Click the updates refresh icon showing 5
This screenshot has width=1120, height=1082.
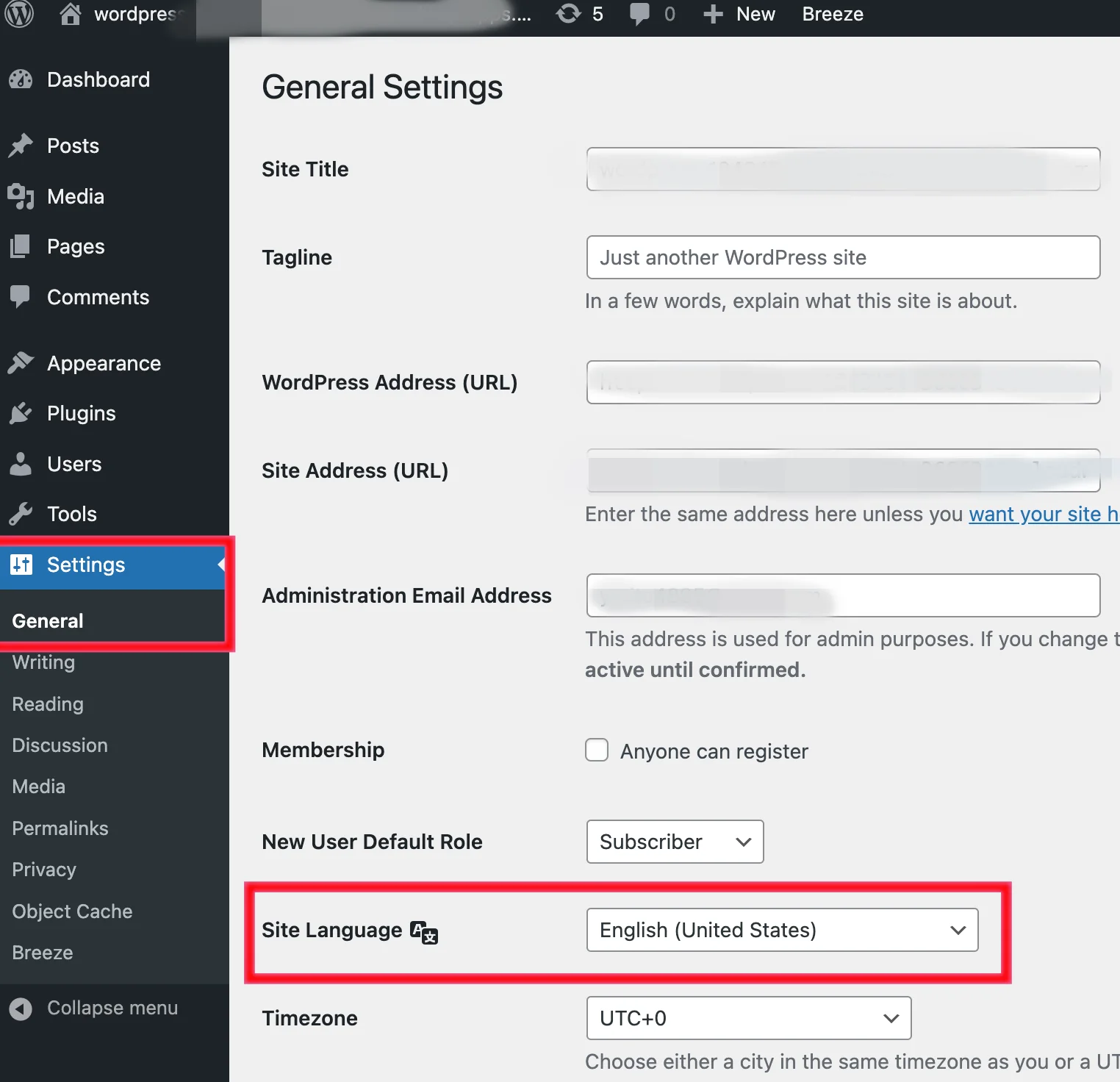coord(568,14)
